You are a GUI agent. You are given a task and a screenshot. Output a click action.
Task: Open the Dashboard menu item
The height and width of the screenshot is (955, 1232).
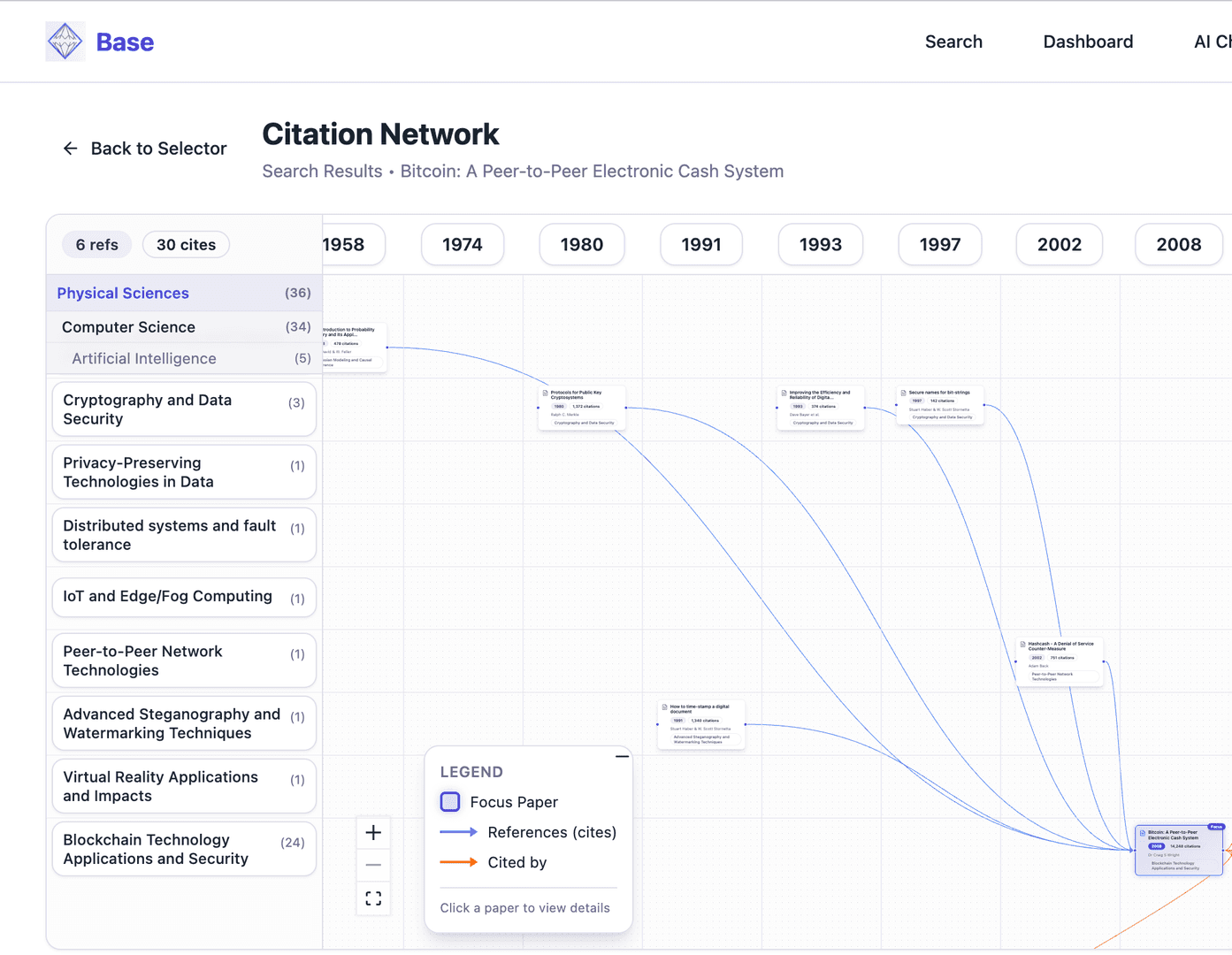(x=1088, y=42)
